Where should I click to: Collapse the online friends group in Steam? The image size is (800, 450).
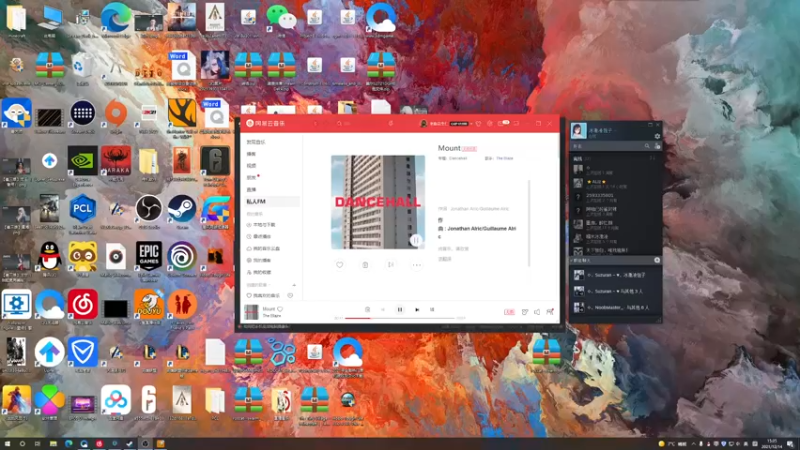click(x=580, y=159)
